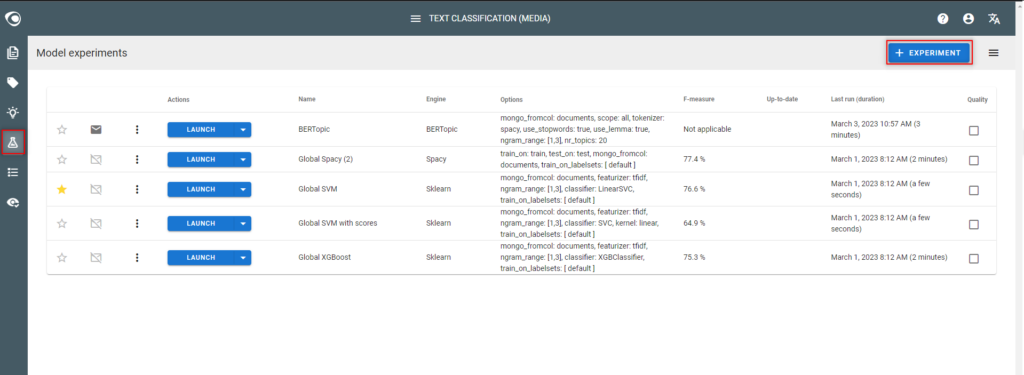Open the documents icon in the sidebar

click(x=13, y=53)
